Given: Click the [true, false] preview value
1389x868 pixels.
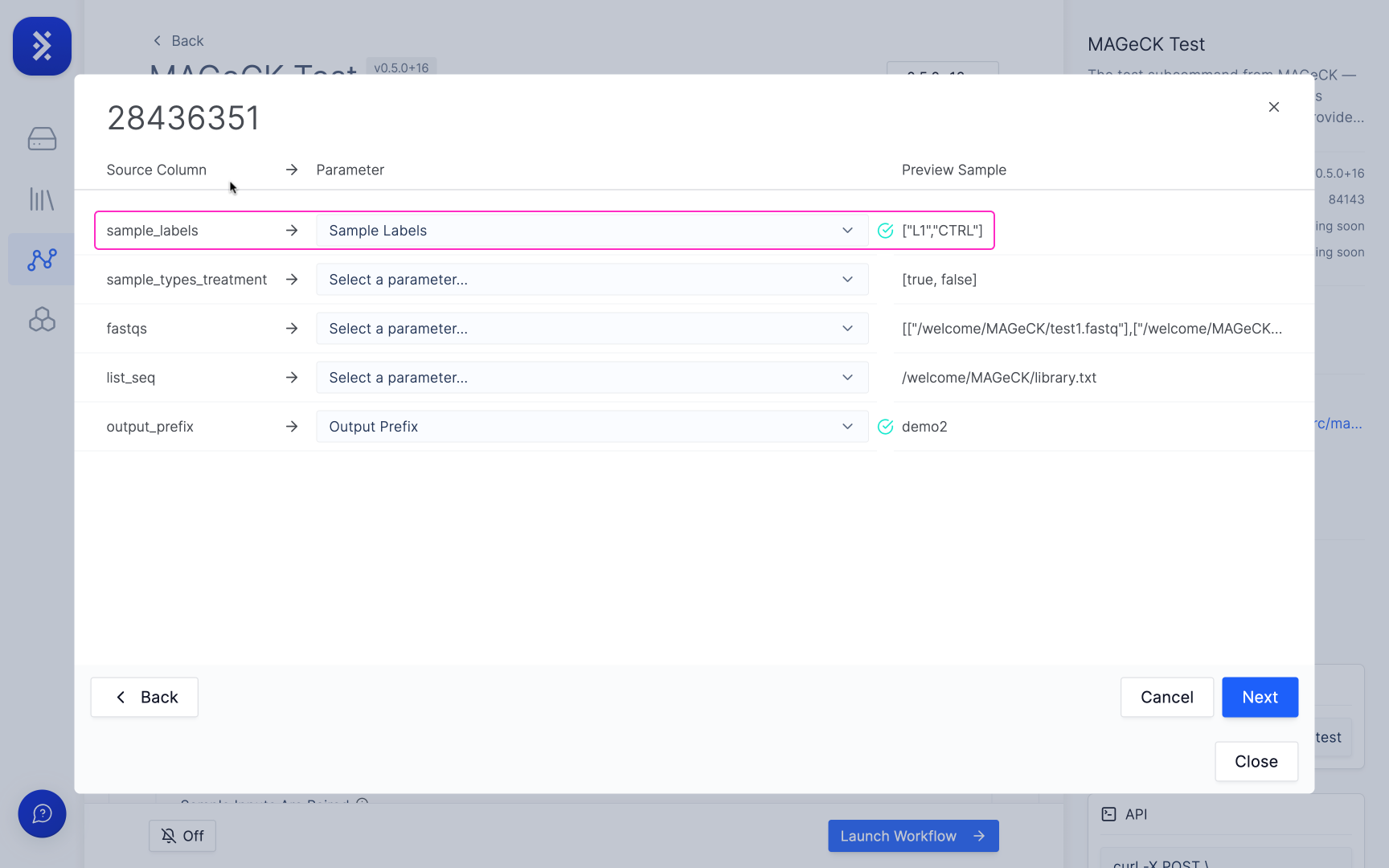Looking at the screenshot, I should pos(939,280).
